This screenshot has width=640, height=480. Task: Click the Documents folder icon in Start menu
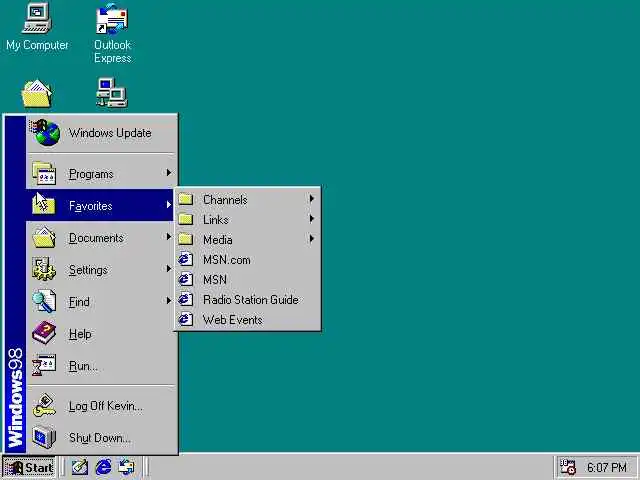pos(44,238)
